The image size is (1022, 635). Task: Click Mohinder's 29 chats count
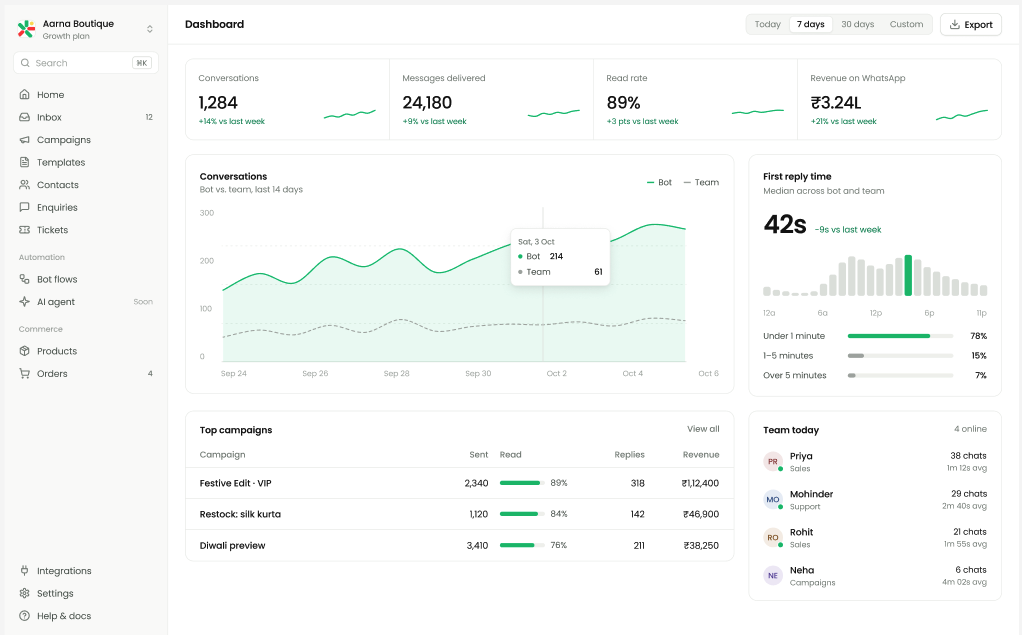click(x=969, y=494)
